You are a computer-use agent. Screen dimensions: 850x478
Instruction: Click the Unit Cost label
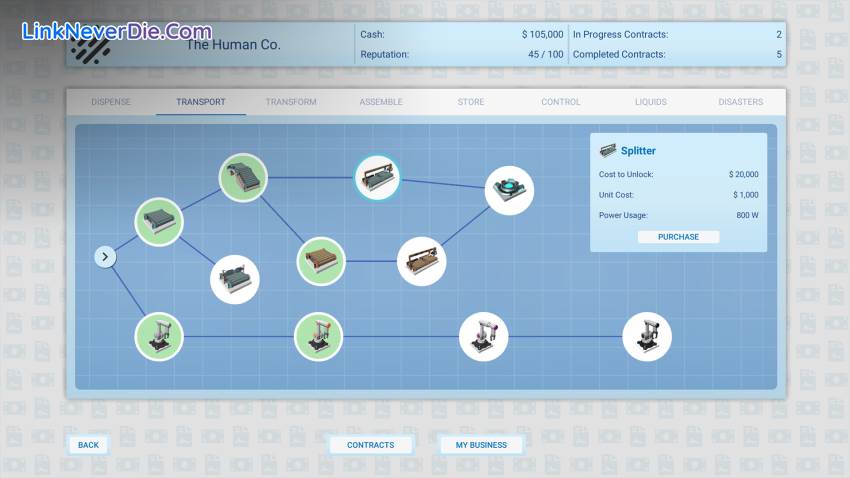[616, 195]
